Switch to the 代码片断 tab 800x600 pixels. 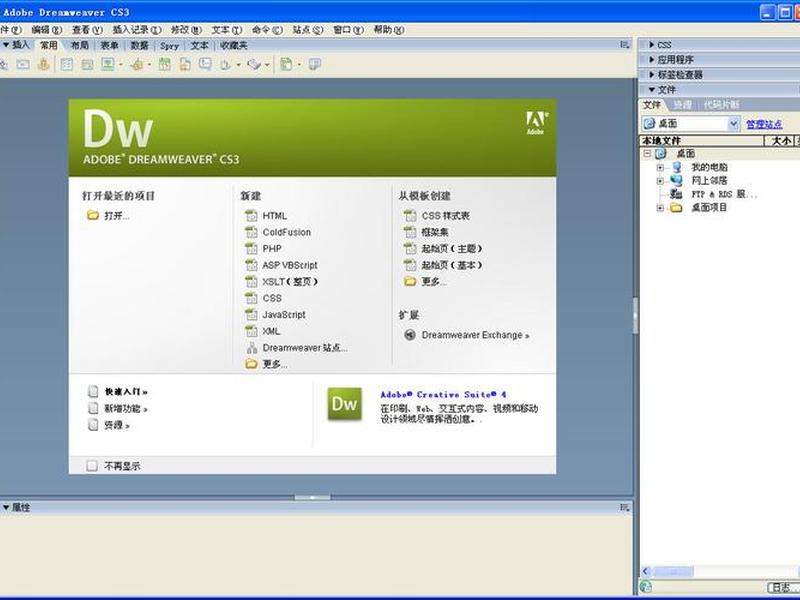point(721,105)
